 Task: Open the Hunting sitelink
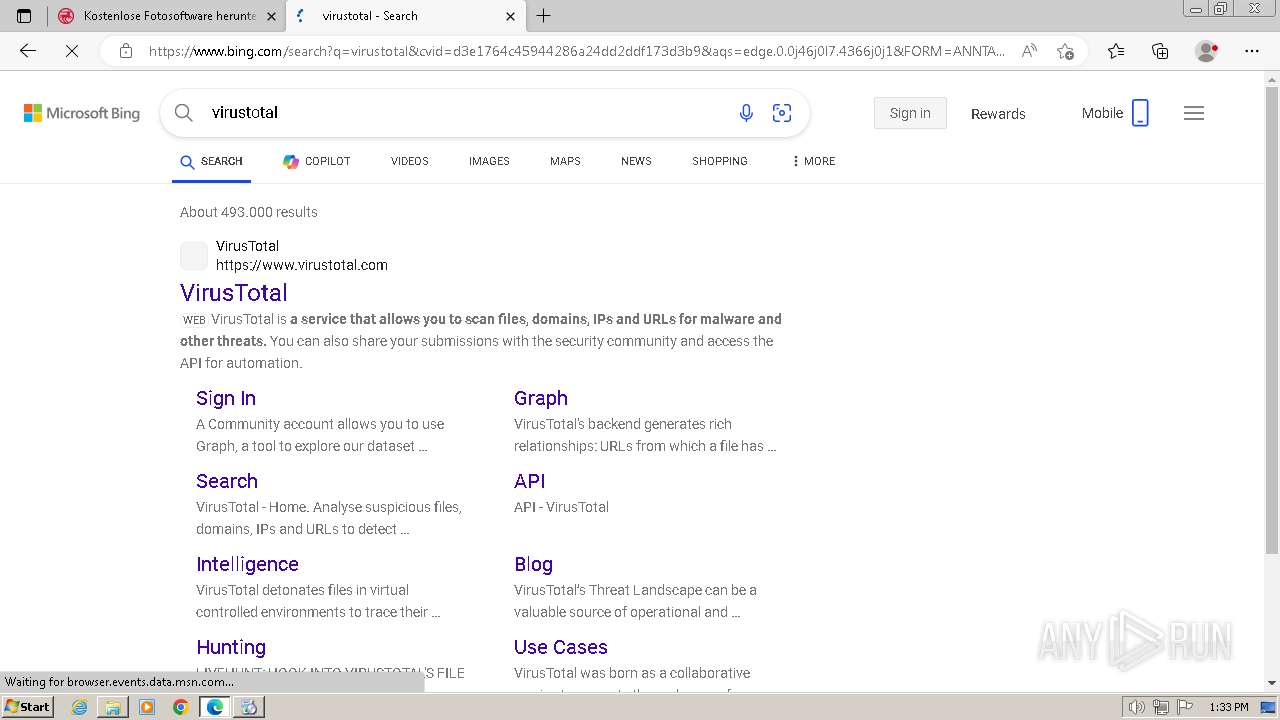tap(231, 647)
